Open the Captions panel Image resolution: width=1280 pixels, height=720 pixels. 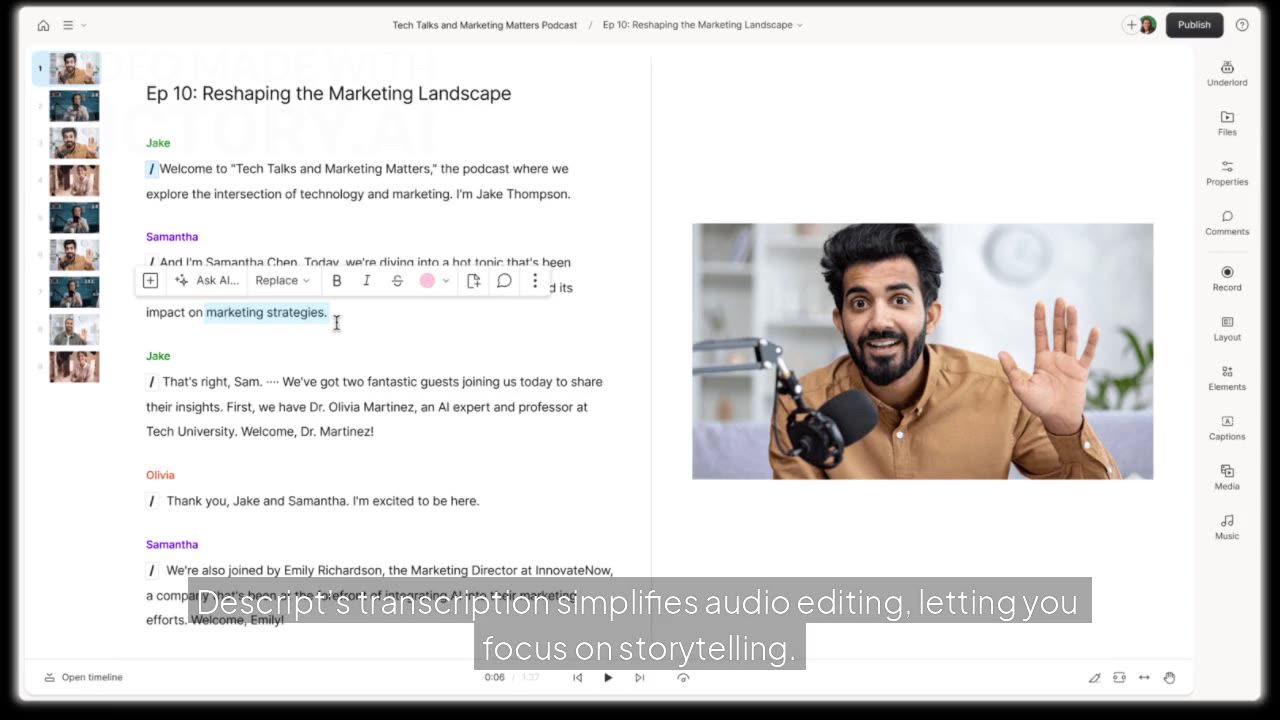coord(1227,428)
